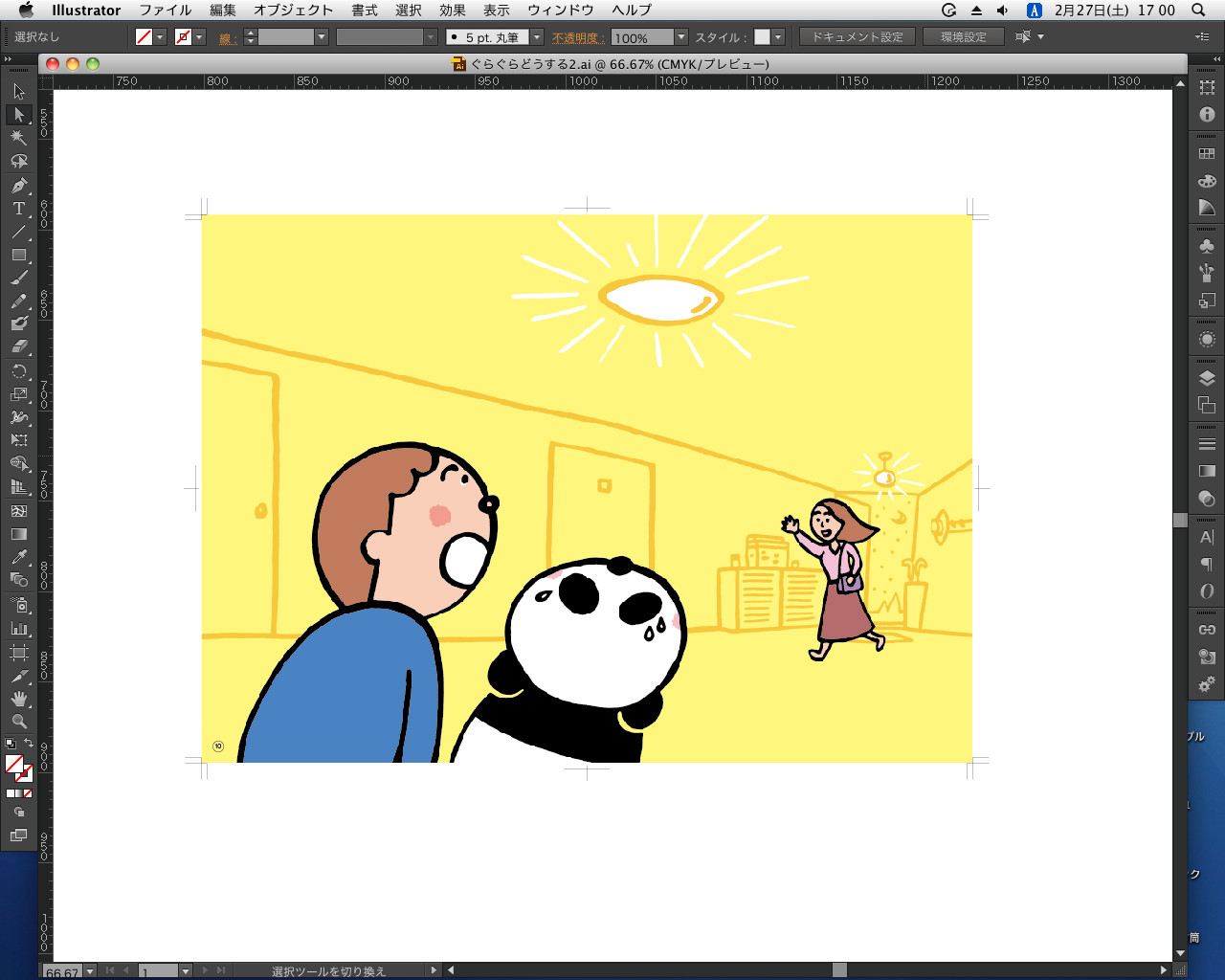
Task: Open the Brushes panel icon
Action: point(1207,274)
